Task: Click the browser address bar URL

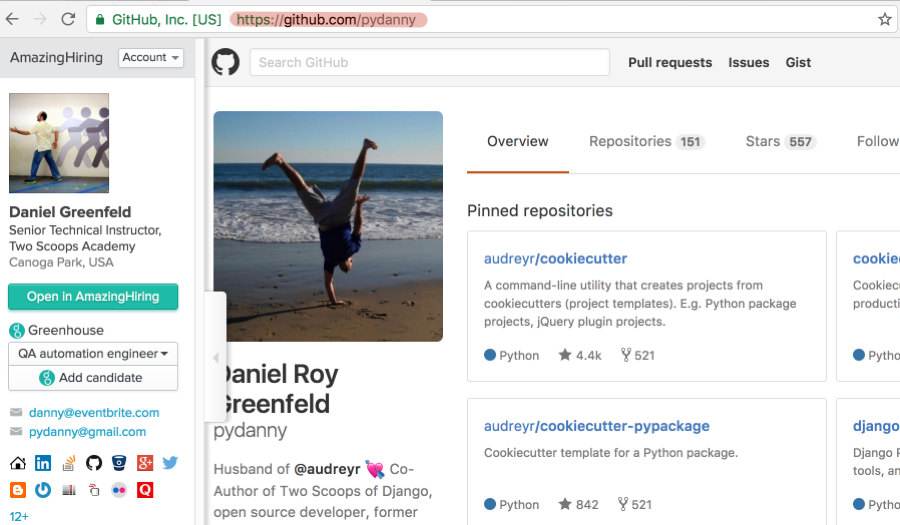Action: coord(326,20)
